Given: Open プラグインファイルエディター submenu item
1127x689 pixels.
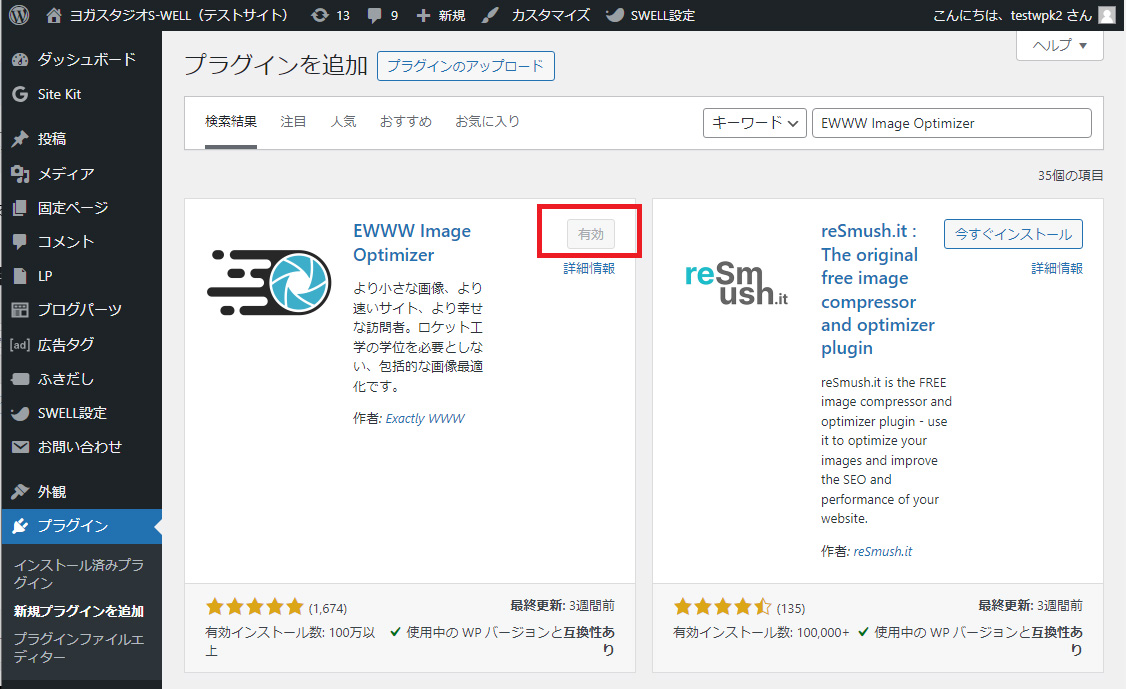Looking at the screenshot, I should coord(79,647).
